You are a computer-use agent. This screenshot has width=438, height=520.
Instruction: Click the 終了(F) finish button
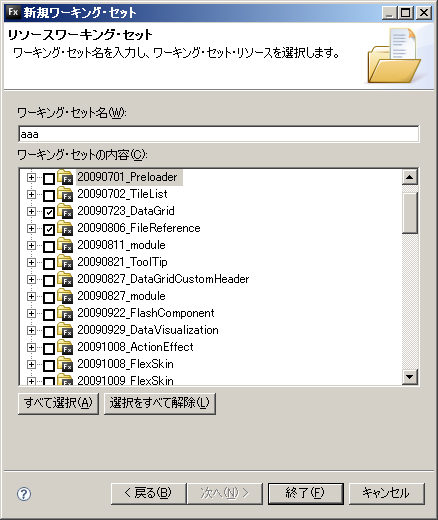(x=306, y=493)
